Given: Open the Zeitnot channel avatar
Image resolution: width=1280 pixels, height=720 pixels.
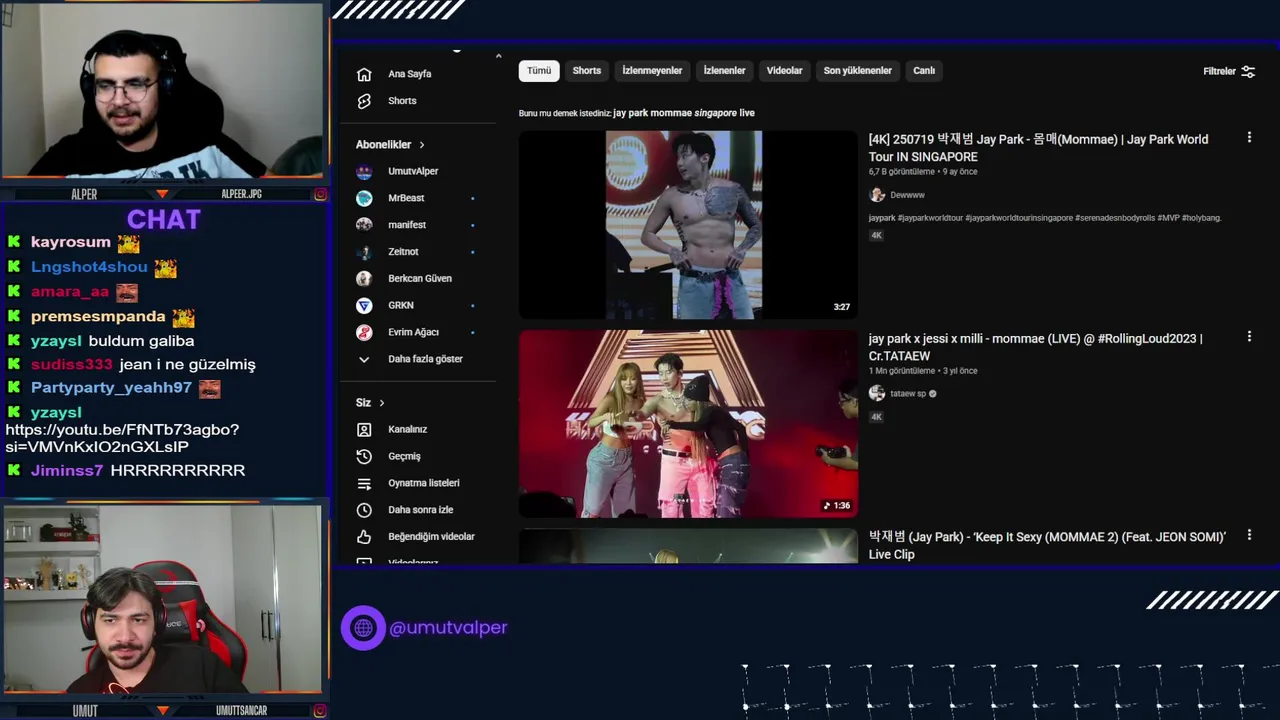Looking at the screenshot, I should 364,252.
